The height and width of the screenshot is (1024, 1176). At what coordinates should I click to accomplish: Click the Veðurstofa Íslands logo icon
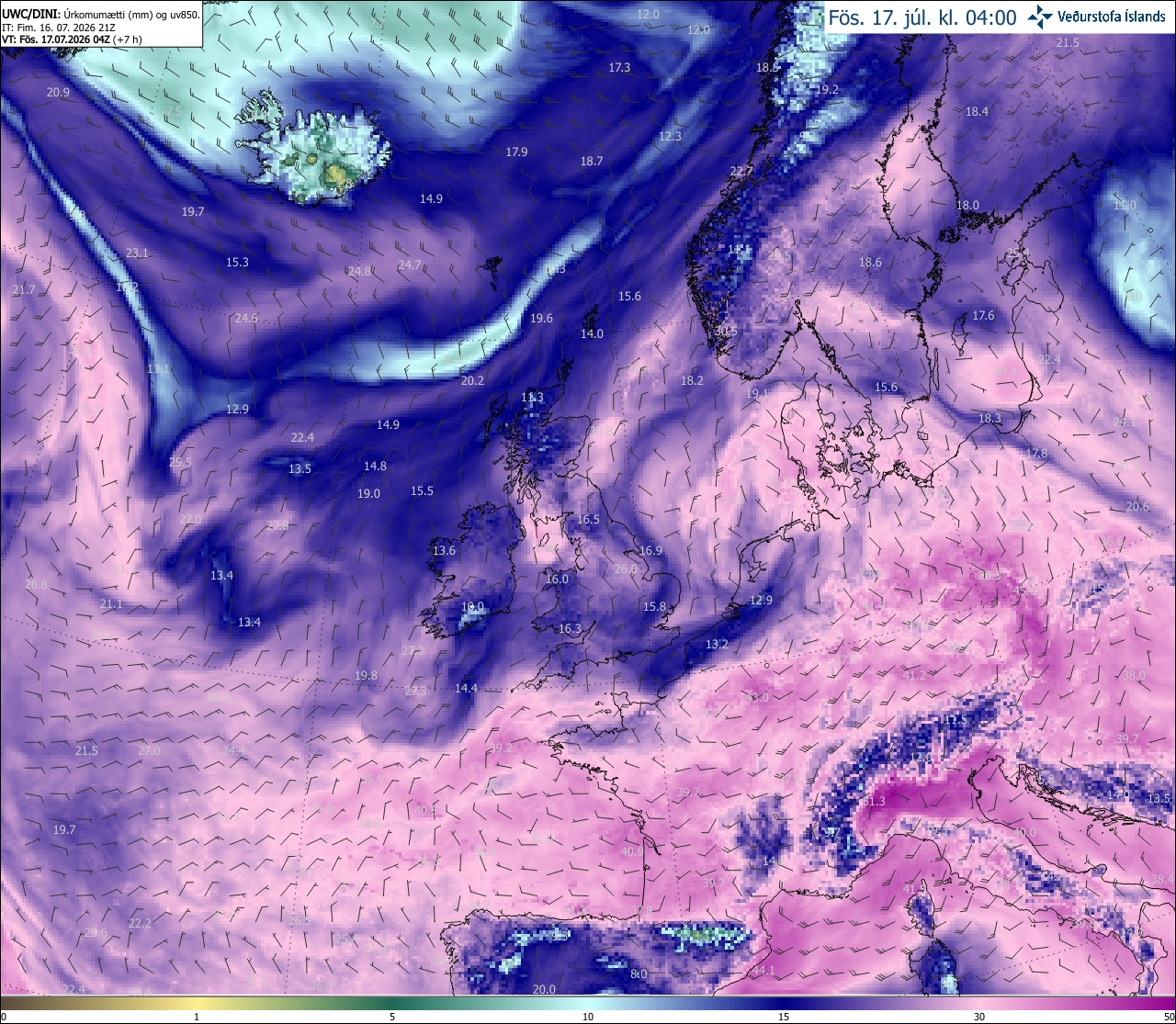[x=1040, y=17]
